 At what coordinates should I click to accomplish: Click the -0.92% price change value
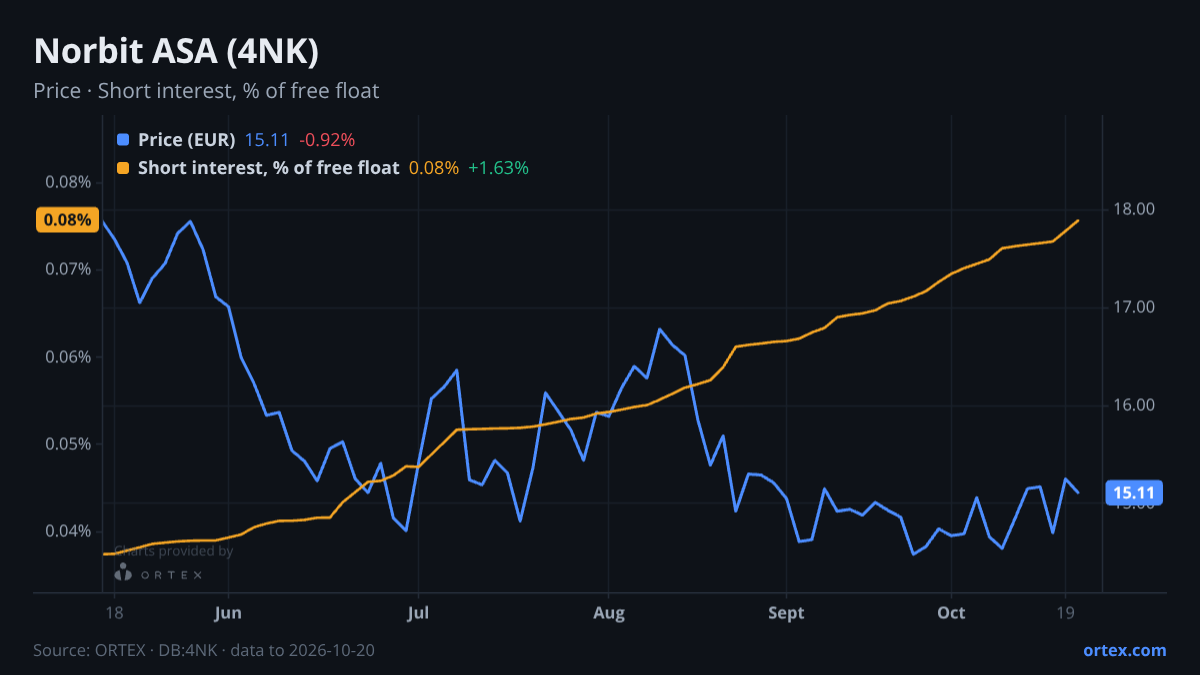click(327, 140)
